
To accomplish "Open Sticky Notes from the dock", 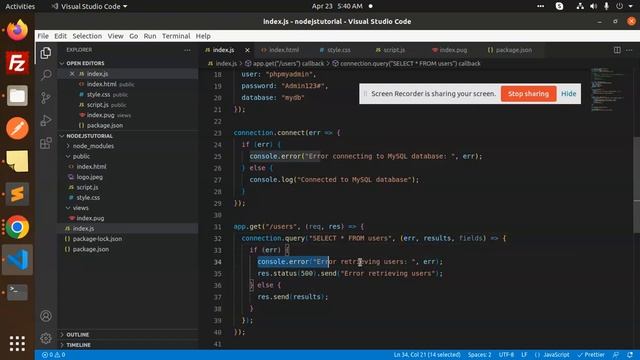I will (17, 161).
